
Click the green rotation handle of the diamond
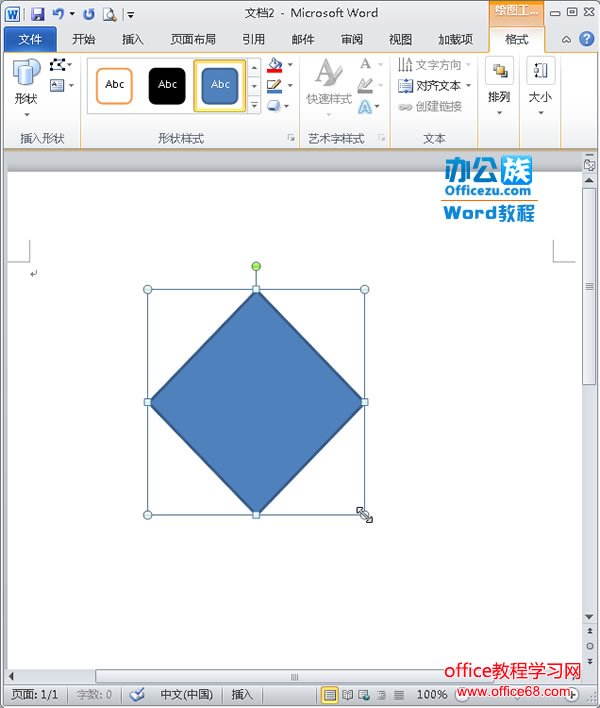coord(256,266)
